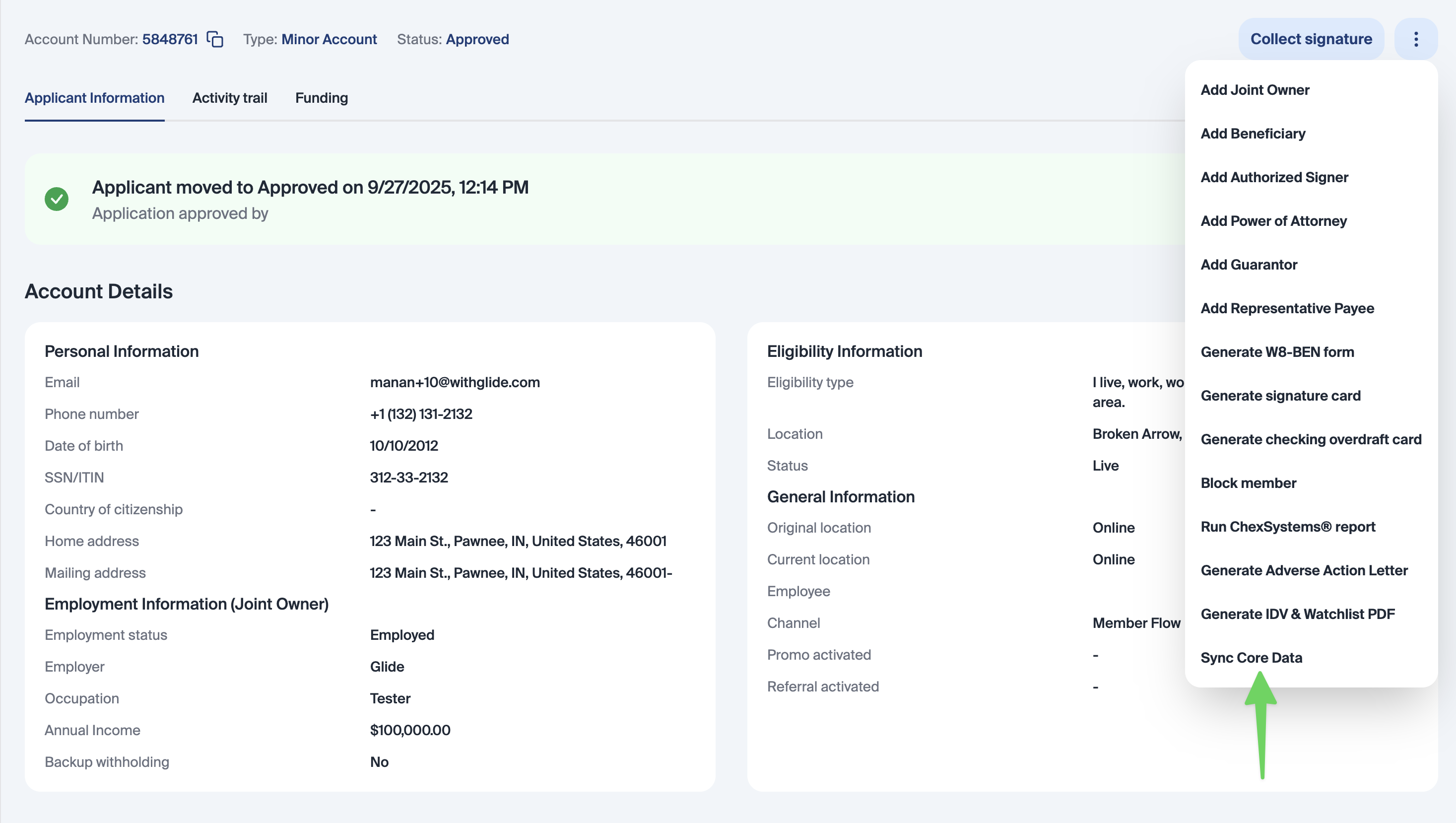The width and height of the screenshot is (1456, 823).
Task: Run the ChexSystems report from the menu
Action: (1288, 527)
